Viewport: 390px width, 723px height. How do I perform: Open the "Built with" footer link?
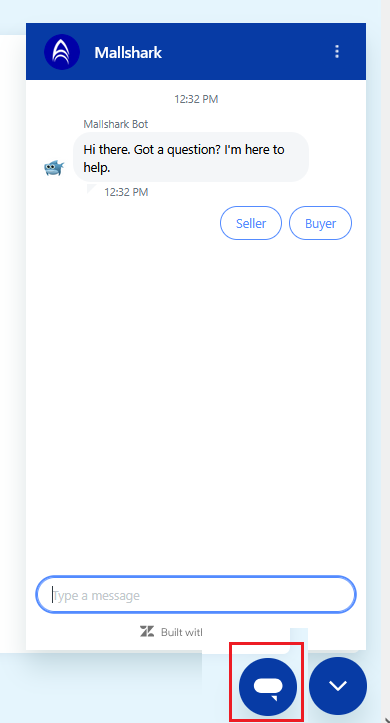point(182,632)
